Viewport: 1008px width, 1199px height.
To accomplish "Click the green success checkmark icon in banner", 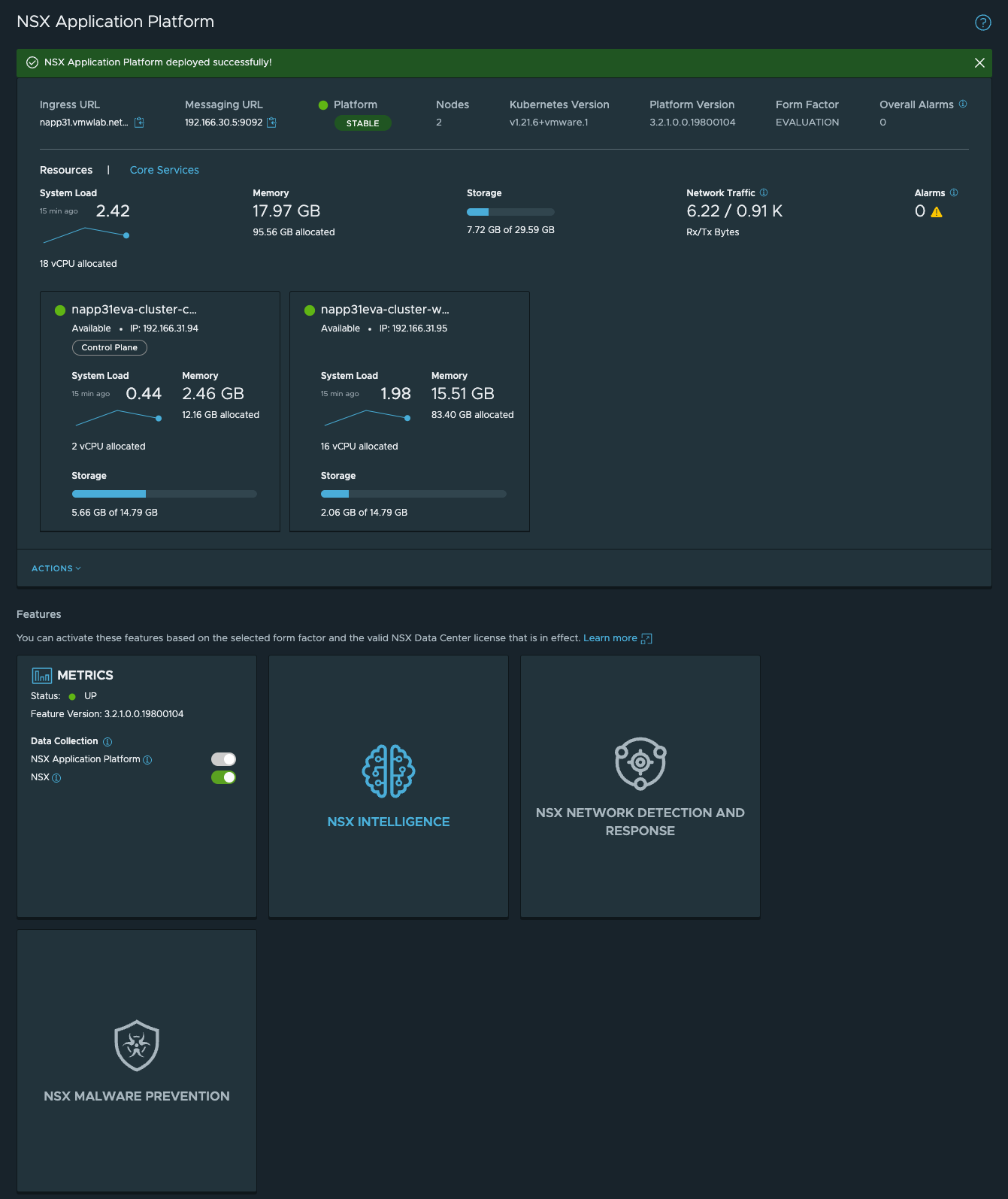I will pos(32,62).
